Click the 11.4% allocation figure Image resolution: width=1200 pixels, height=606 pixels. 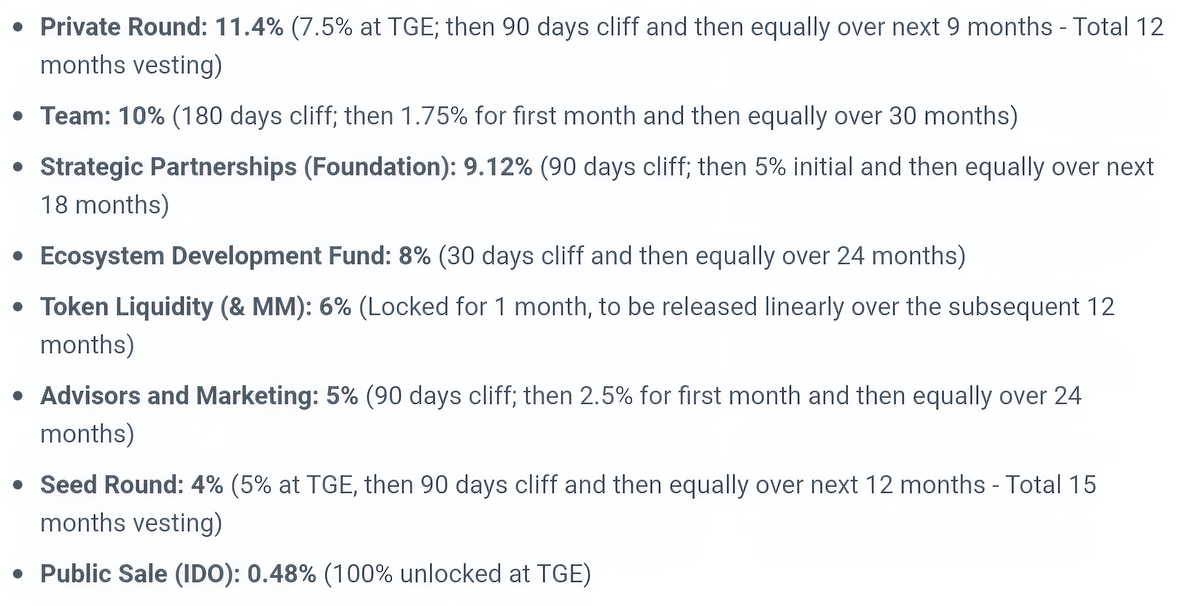(248, 27)
